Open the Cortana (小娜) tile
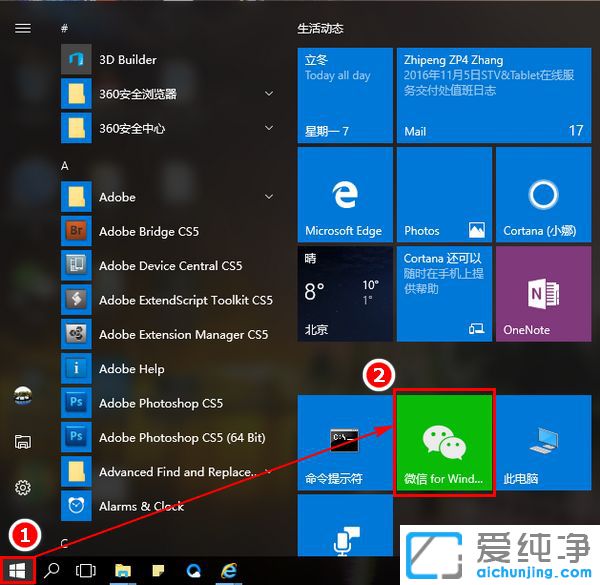The image size is (600, 585). pos(544,195)
